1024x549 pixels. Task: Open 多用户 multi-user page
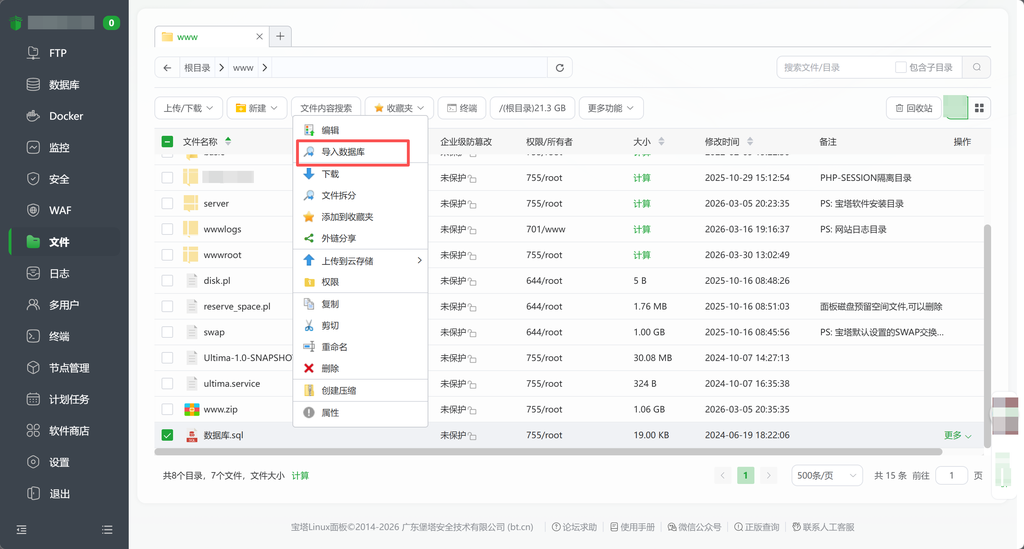[64, 305]
